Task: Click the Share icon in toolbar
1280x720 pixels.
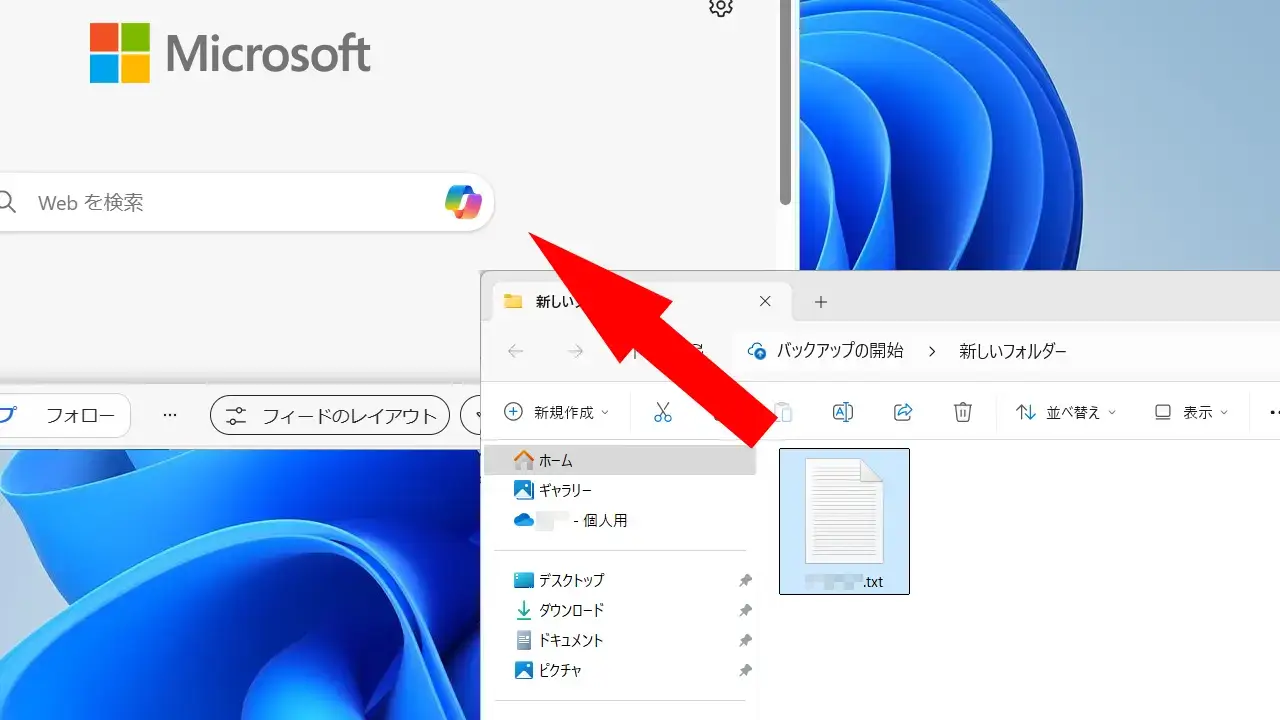Action: pyautogui.click(x=903, y=412)
